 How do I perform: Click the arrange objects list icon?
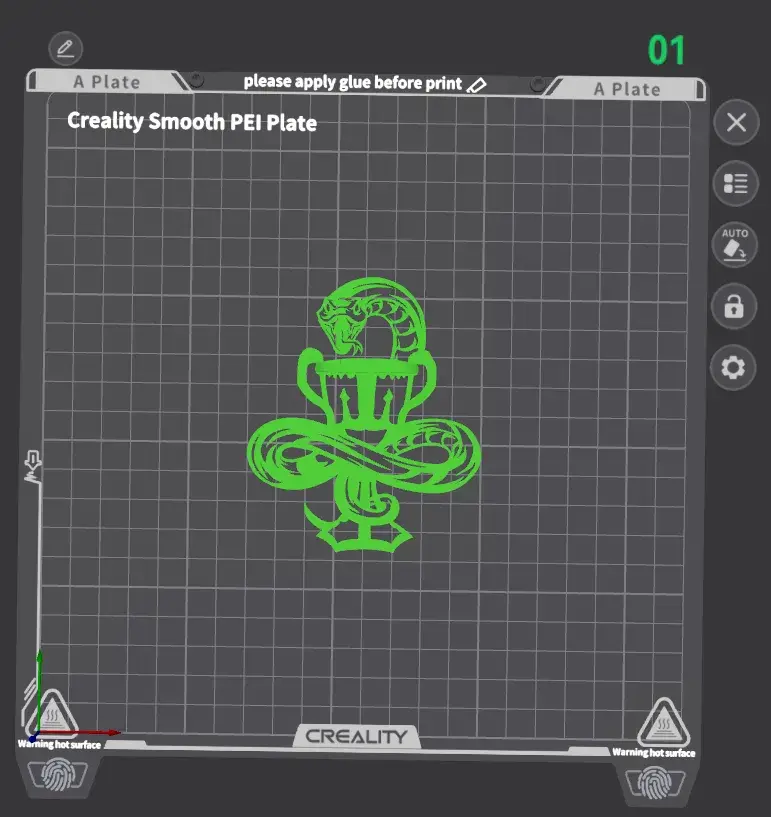735,183
